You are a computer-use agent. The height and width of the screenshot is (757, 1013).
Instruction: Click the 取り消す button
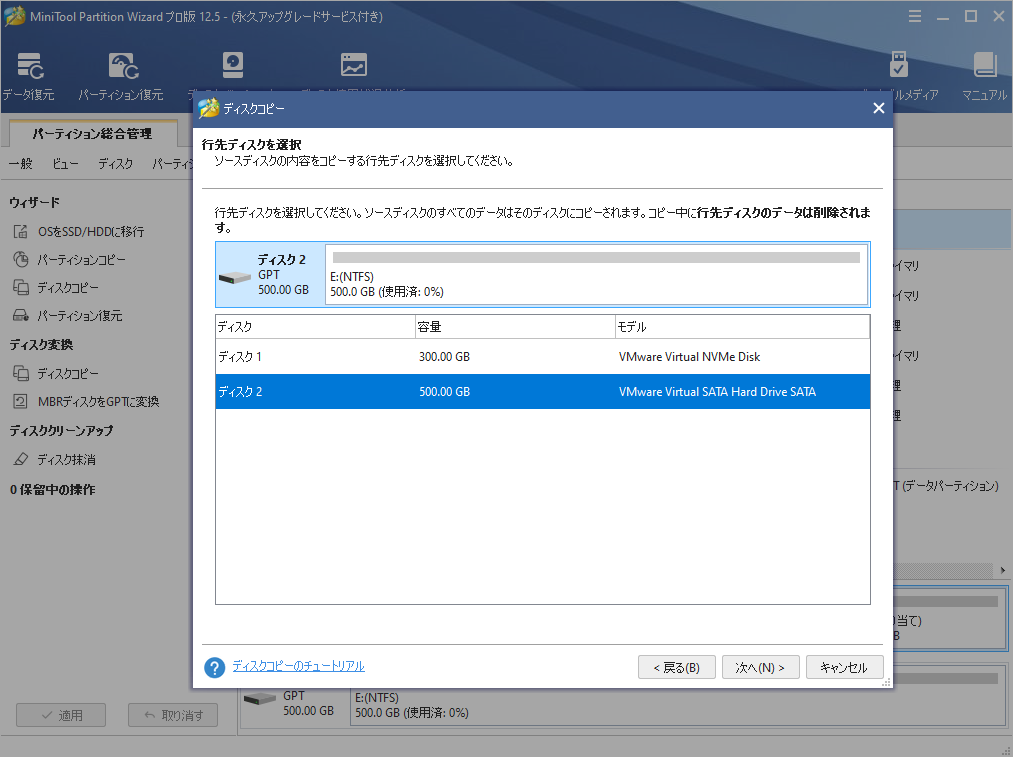click(x=172, y=715)
